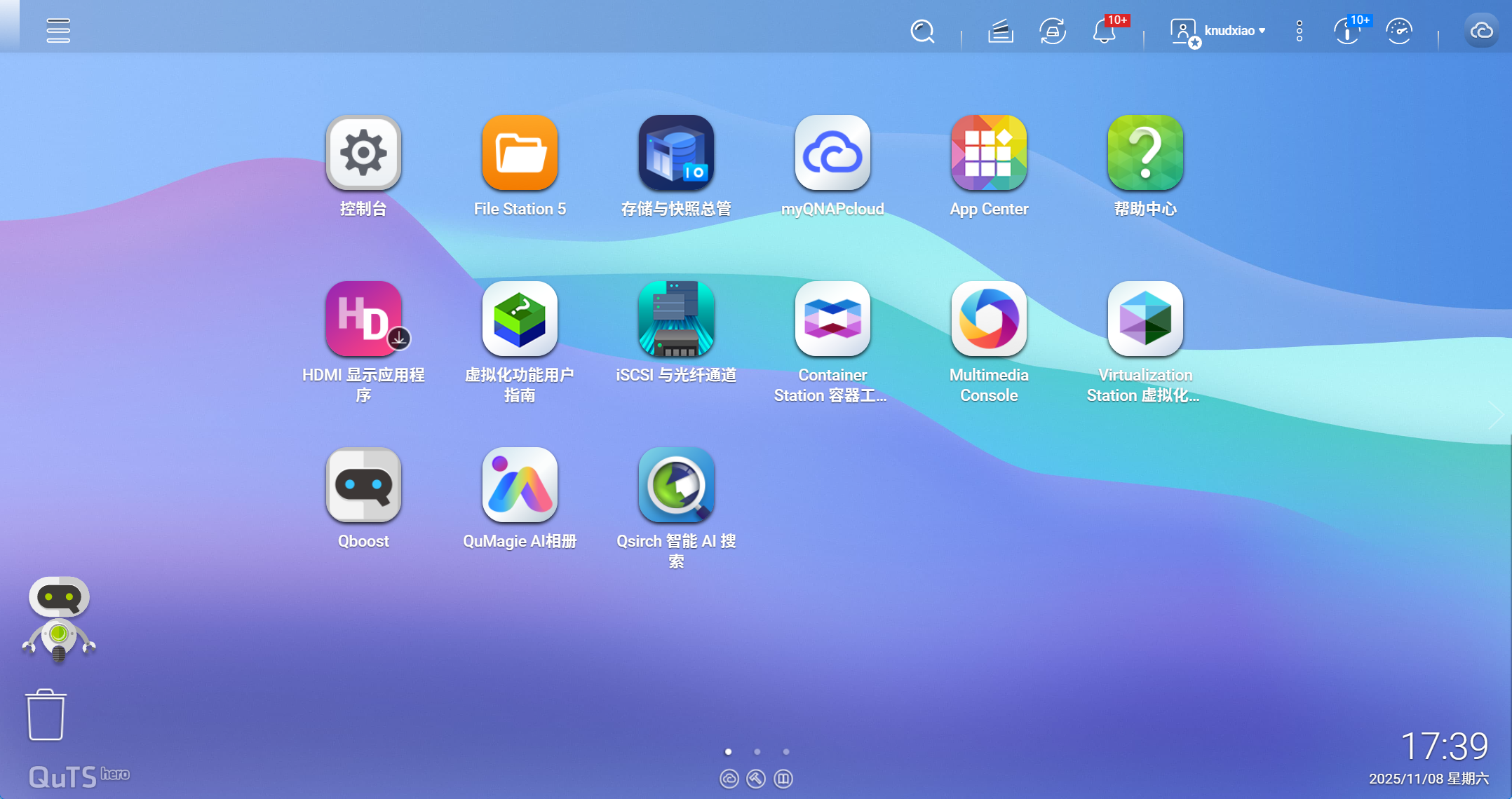The height and width of the screenshot is (799, 1512).
Task: Launch QuMagie AI album app
Action: 519,486
